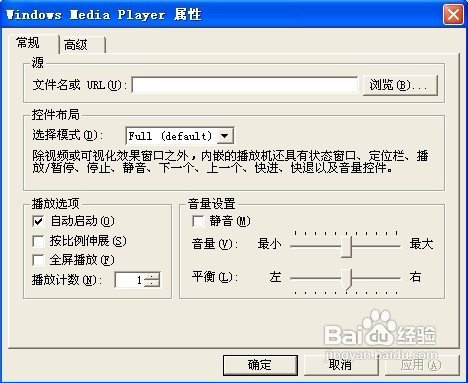Increase 播放计数 with the up spinner arrow
Image resolution: width=468 pixels, height=383 pixels.
[x=153, y=276]
